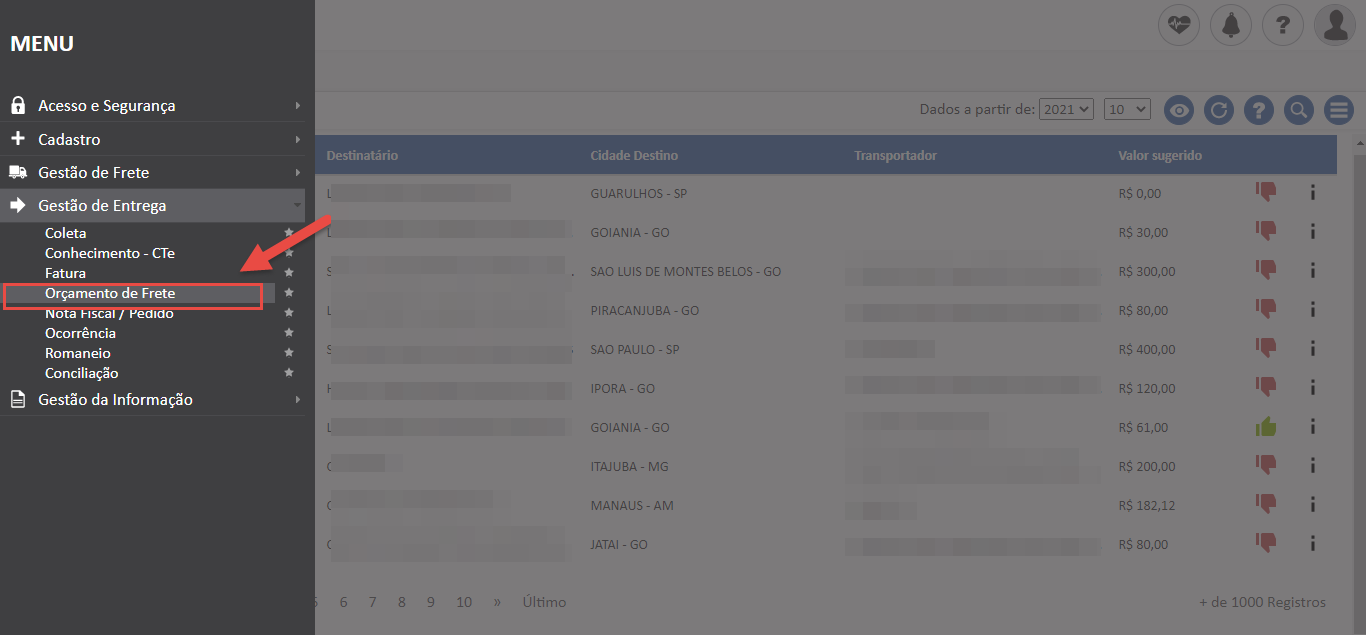This screenshot has height=635, width=1366.
Task: Toggle favorite star next to Conciliação
Action: (289, 373)
